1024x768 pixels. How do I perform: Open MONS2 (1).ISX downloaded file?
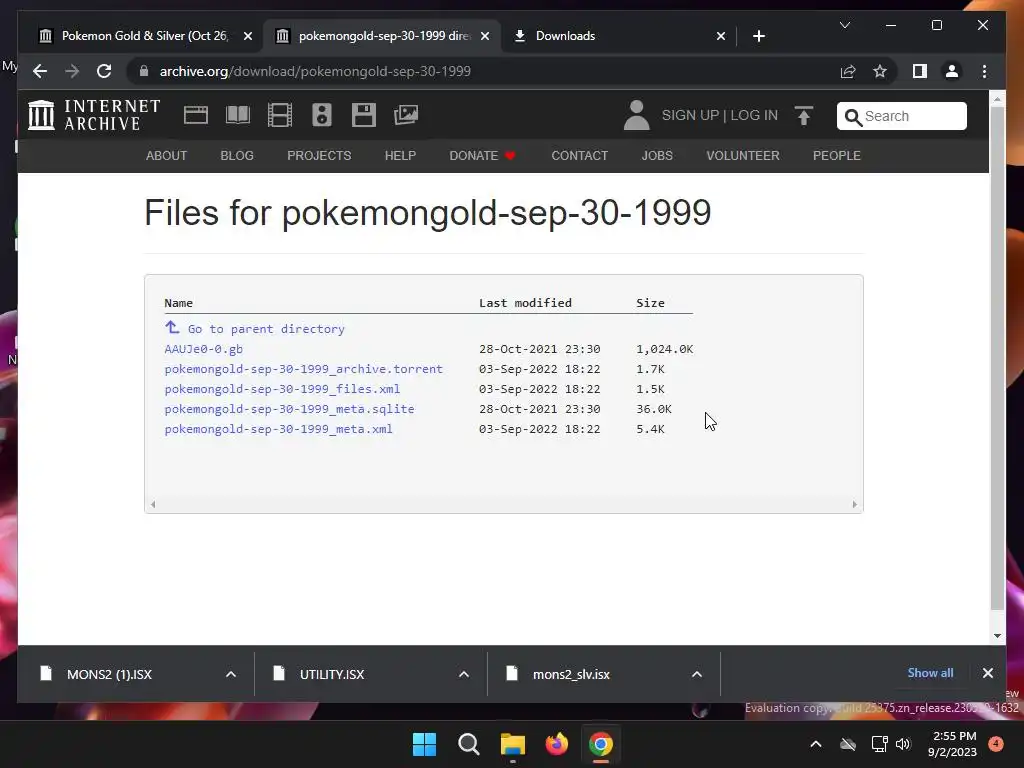coord(109,674)
